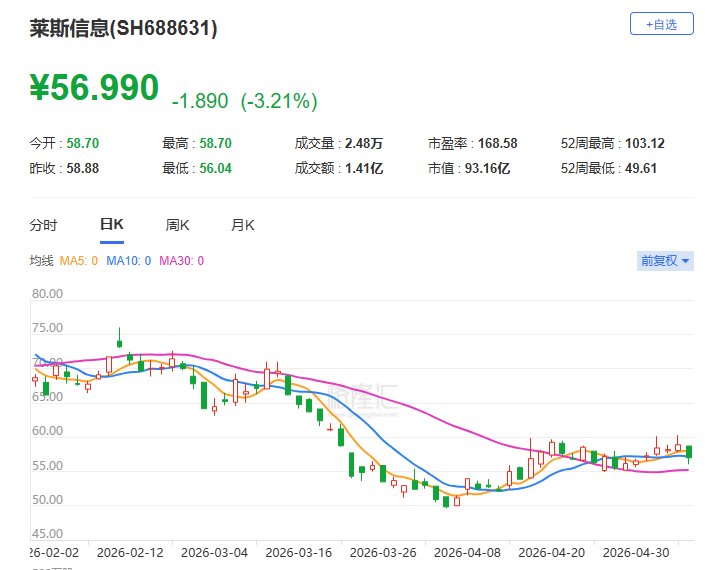Screen dimensions: 705x570
Task: Select the 日K daily chart tab
Action: pos(112,224)
